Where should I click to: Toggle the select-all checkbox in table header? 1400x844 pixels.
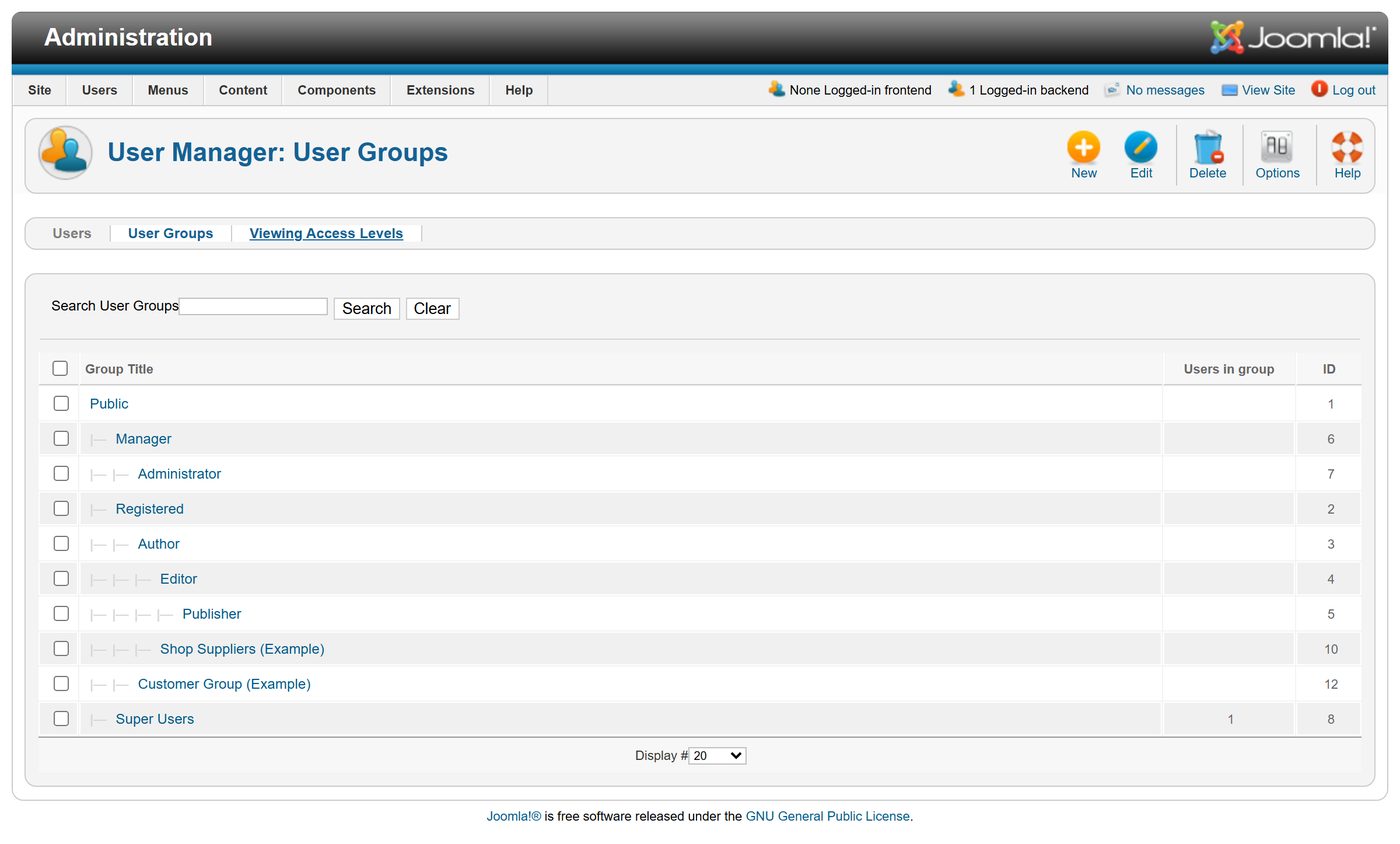click(60, 368)
